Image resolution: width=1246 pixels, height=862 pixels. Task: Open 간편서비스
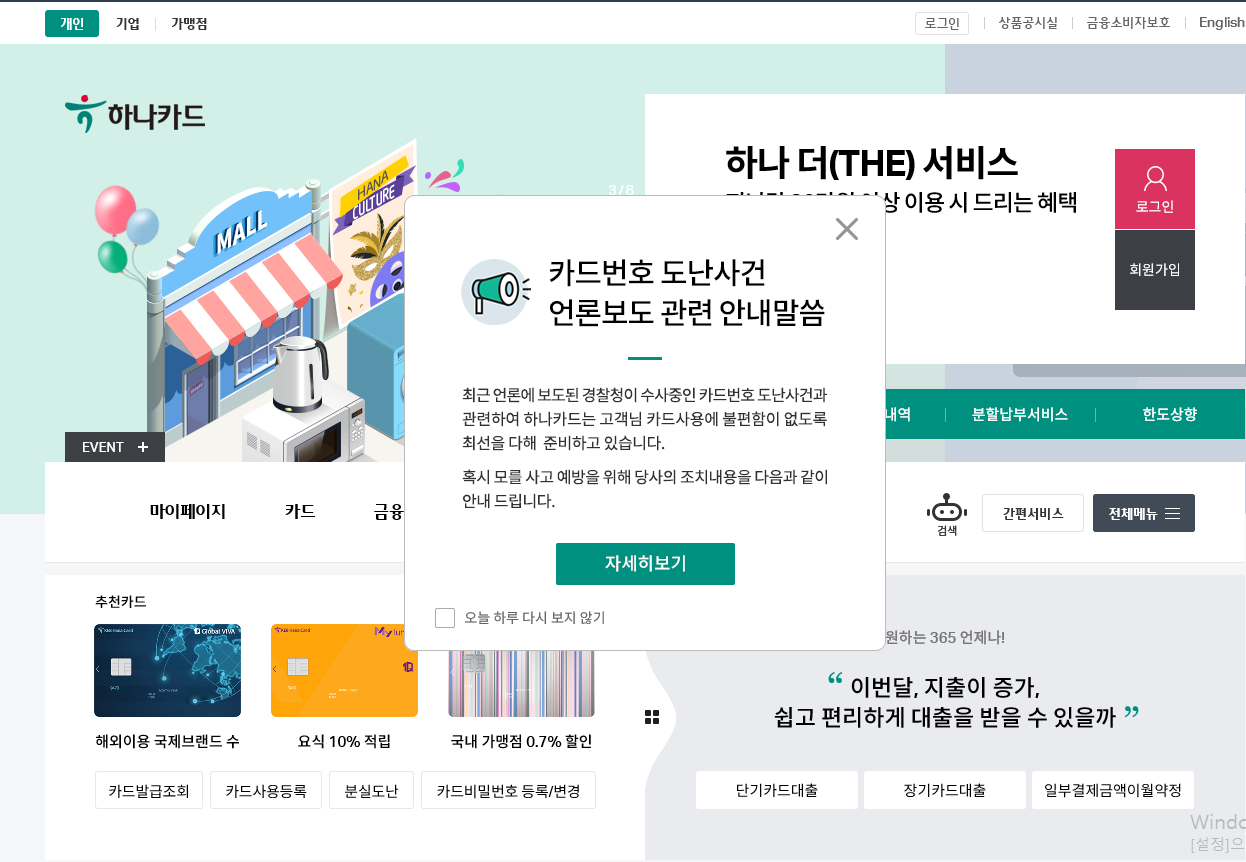tap(1033, 513)
